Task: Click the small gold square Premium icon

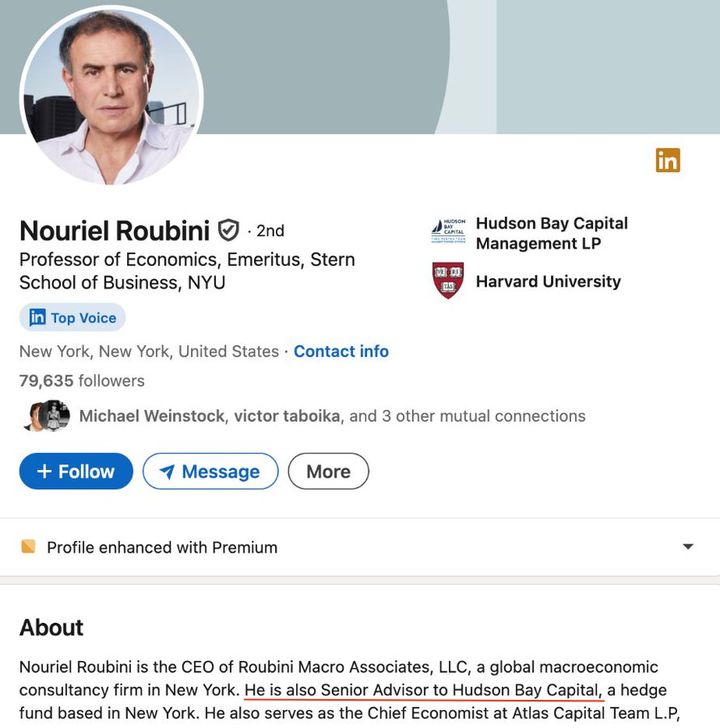Action: coord(28,547)
